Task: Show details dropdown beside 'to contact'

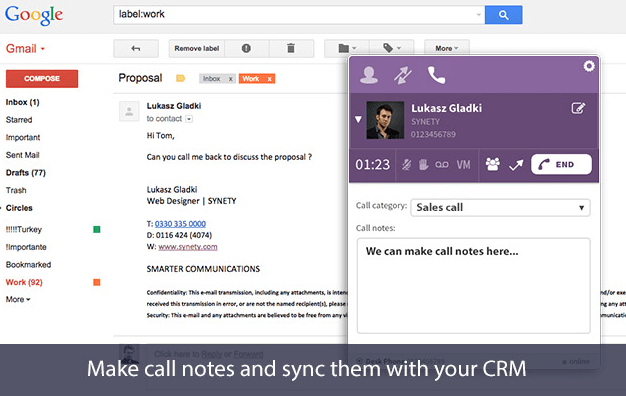Action: pos(189,119)
